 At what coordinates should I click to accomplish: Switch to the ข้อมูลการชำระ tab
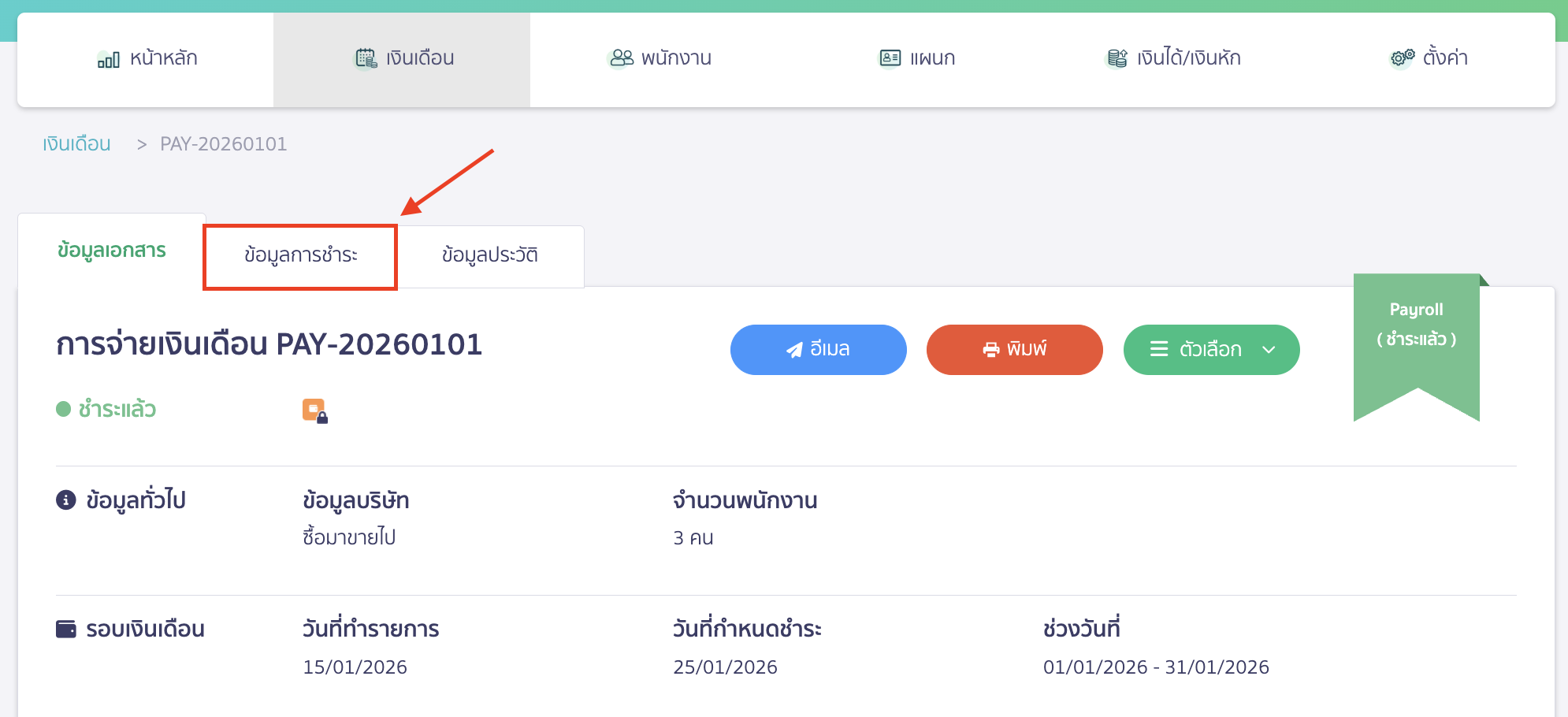click(x=300, y=256)
